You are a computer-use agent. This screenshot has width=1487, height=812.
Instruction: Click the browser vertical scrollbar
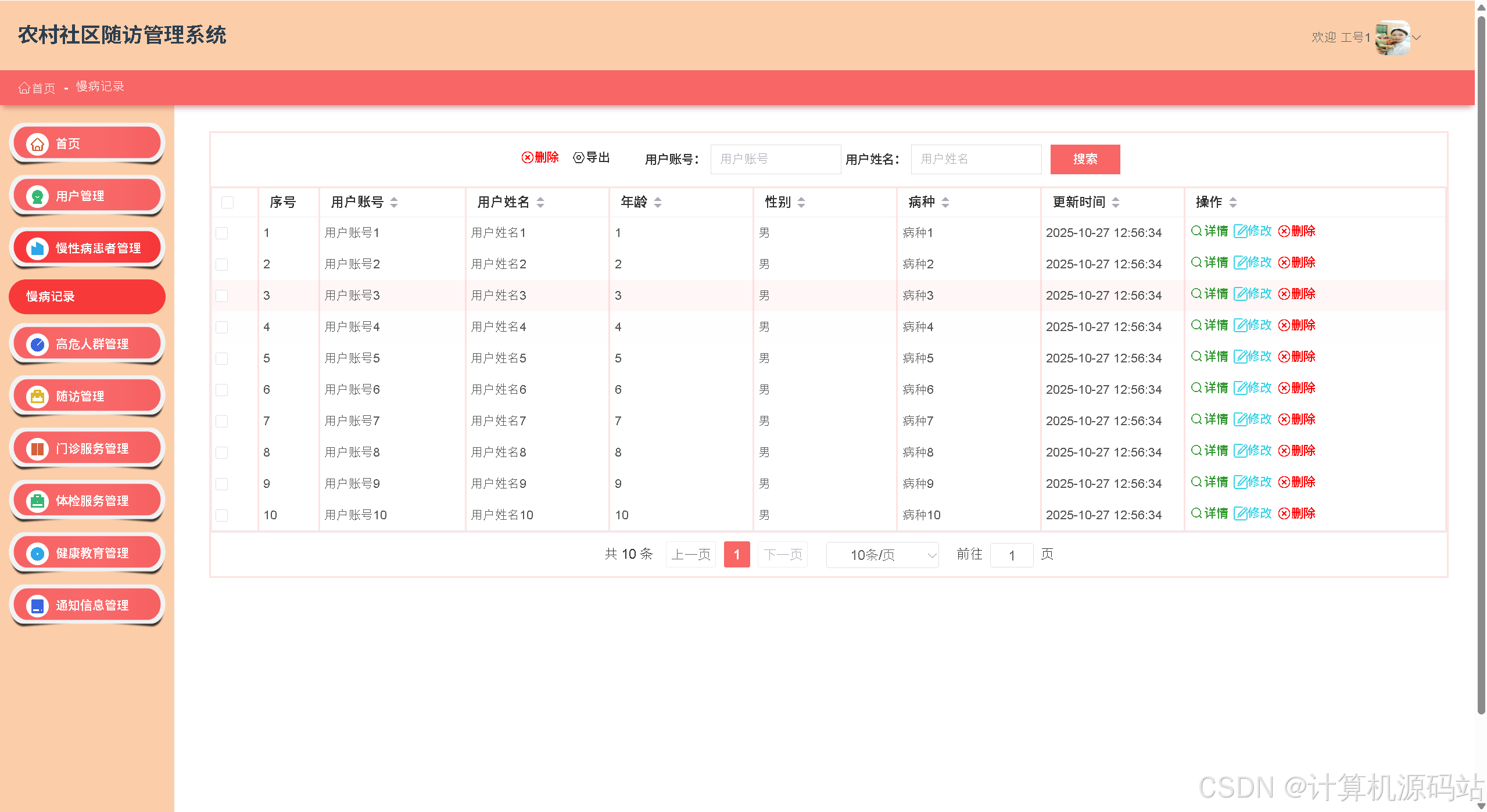(1481, 366)
